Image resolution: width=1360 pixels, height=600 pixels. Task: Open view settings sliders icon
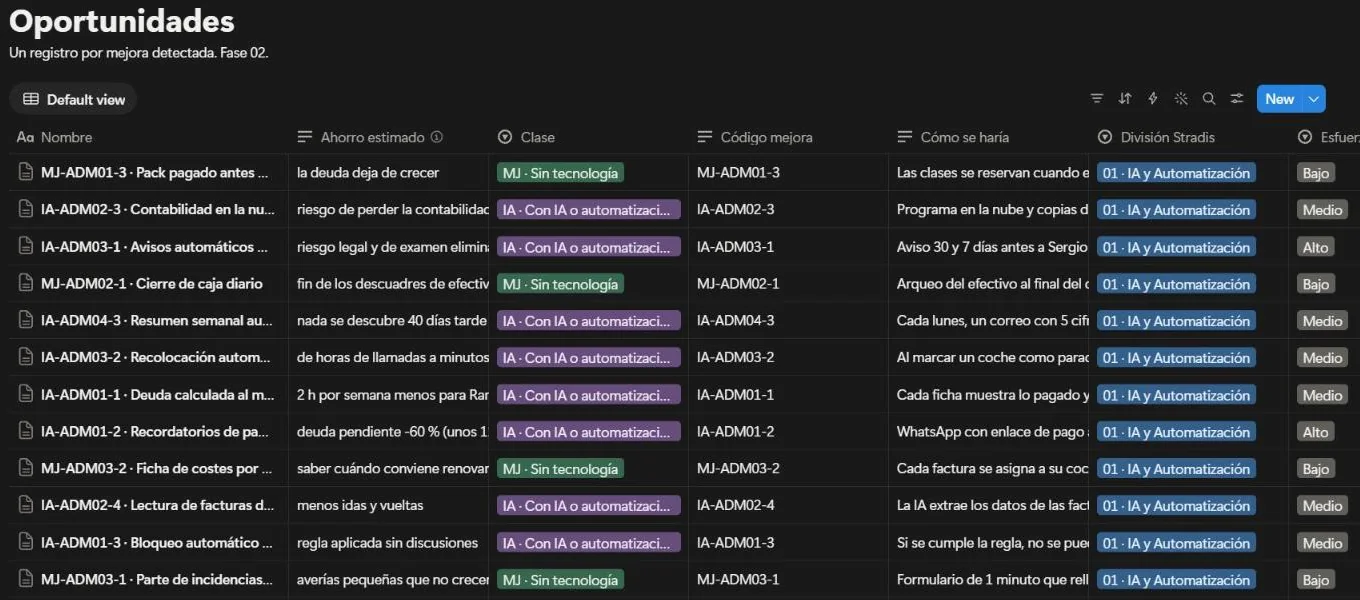point(1237,99)
